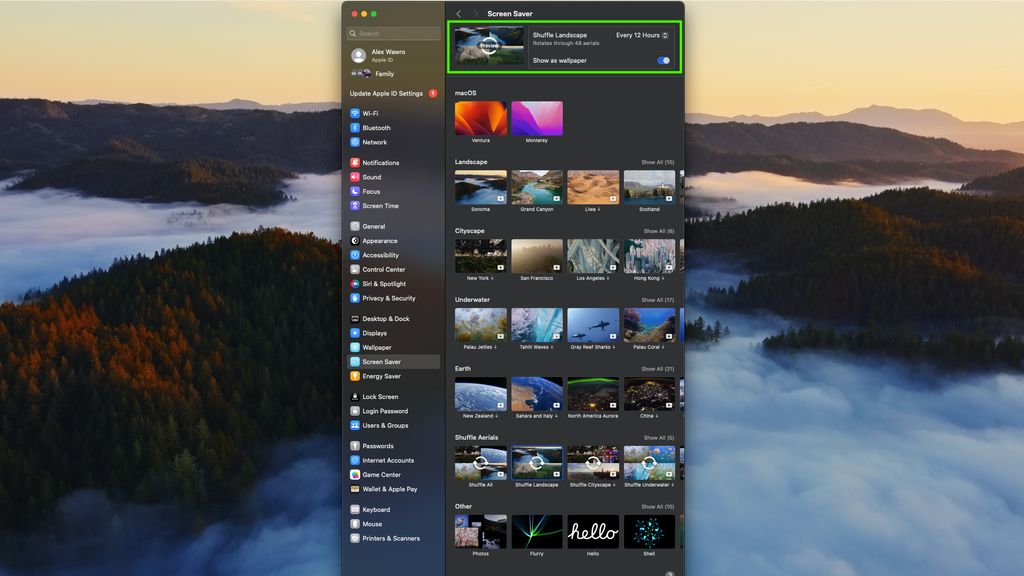Viewport: 1024px width, 576px height.
Task: Open Privacy & Security settings
Action: (354, 298)
